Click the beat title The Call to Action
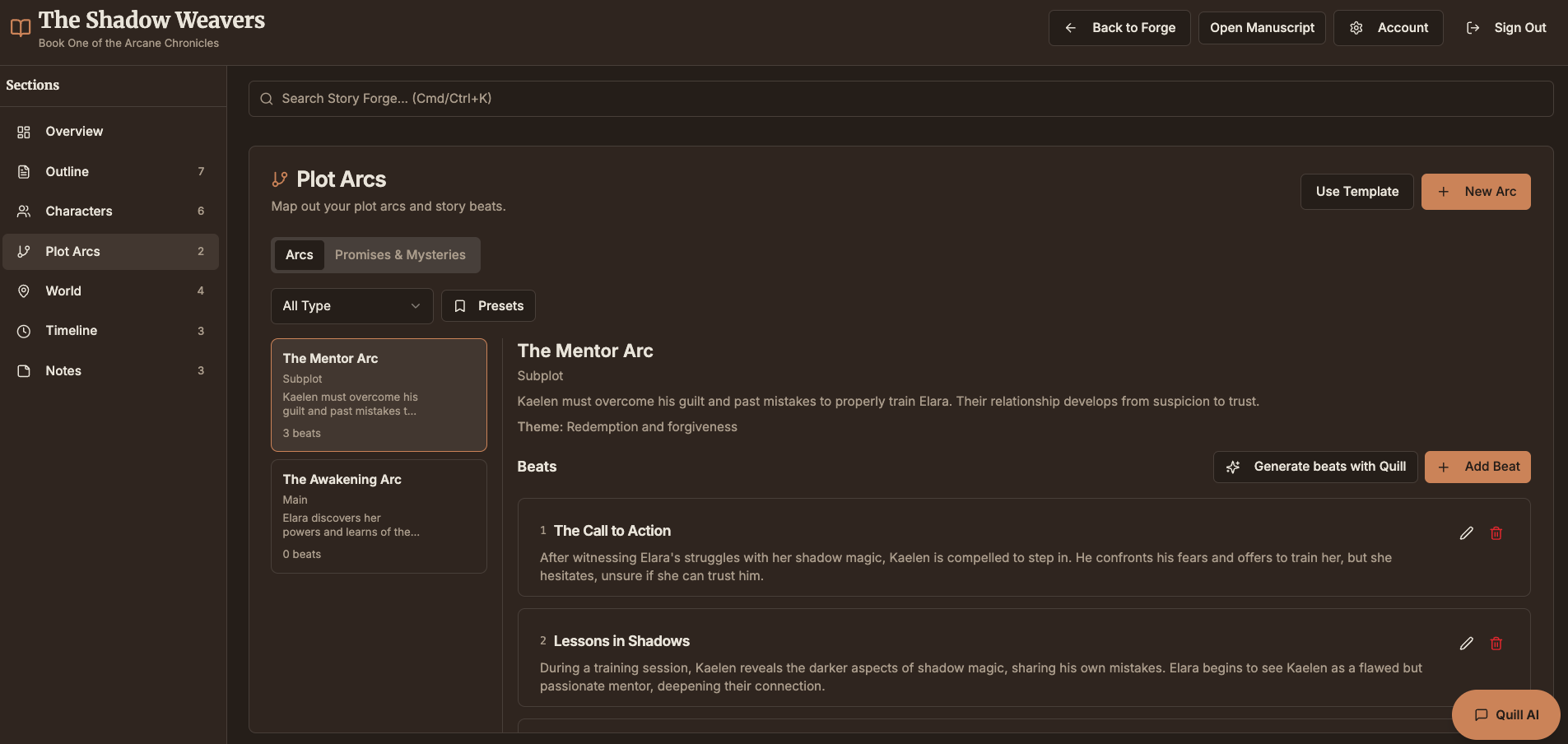Screen dimensions: 1568x744 (x=612, y=531)
